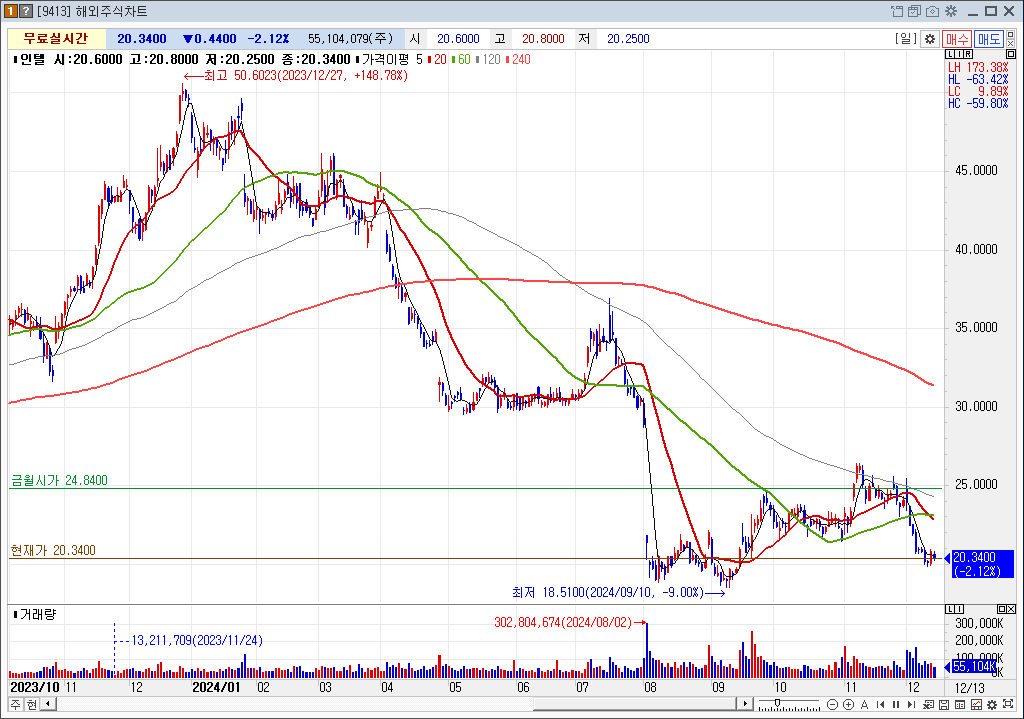Screen dimensions: 1024x719
Task: Click the camera screenshot icon in title bar
Action: pyautogui.click(x=933, y=11)
